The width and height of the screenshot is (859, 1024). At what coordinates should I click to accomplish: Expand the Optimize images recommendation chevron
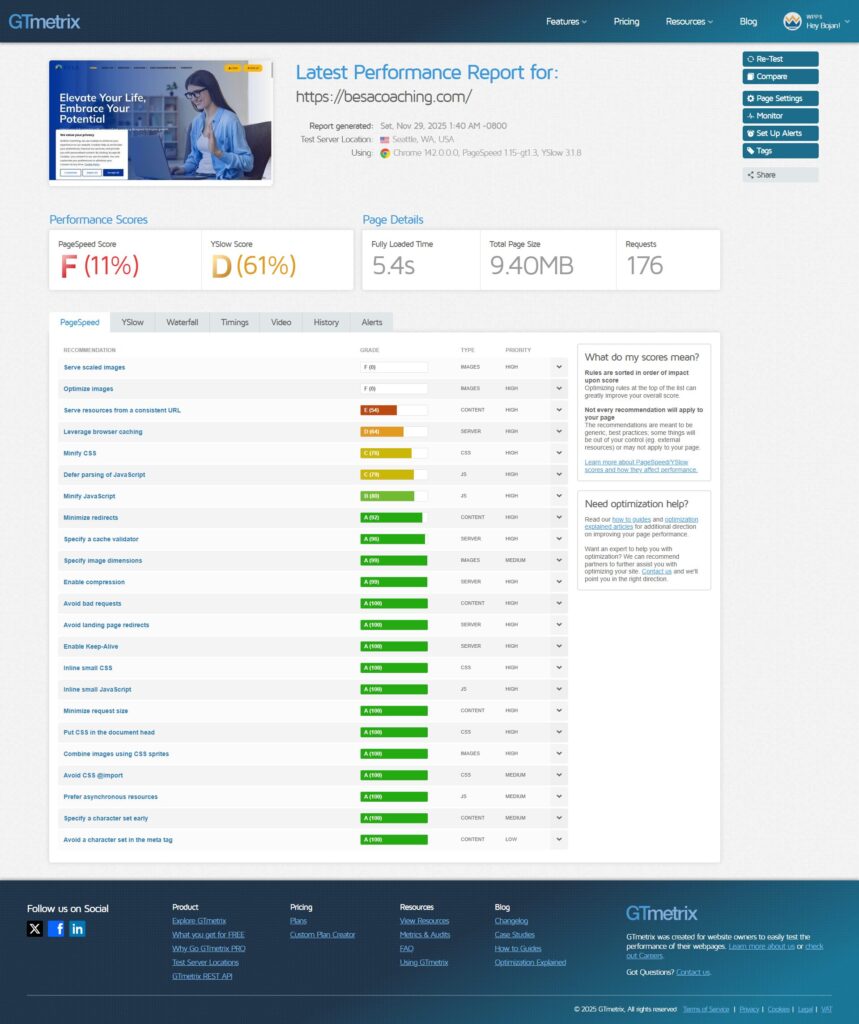[557, 389]
